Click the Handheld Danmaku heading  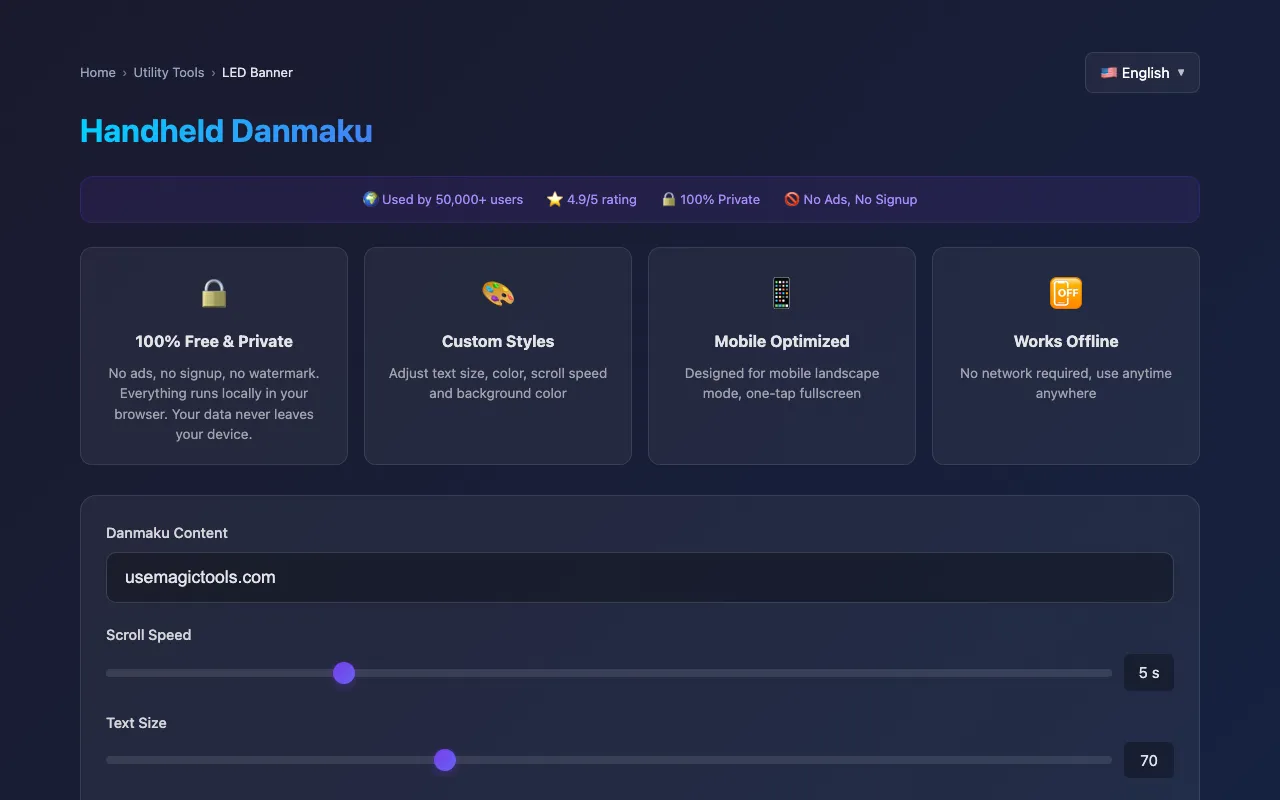(226, 131)
